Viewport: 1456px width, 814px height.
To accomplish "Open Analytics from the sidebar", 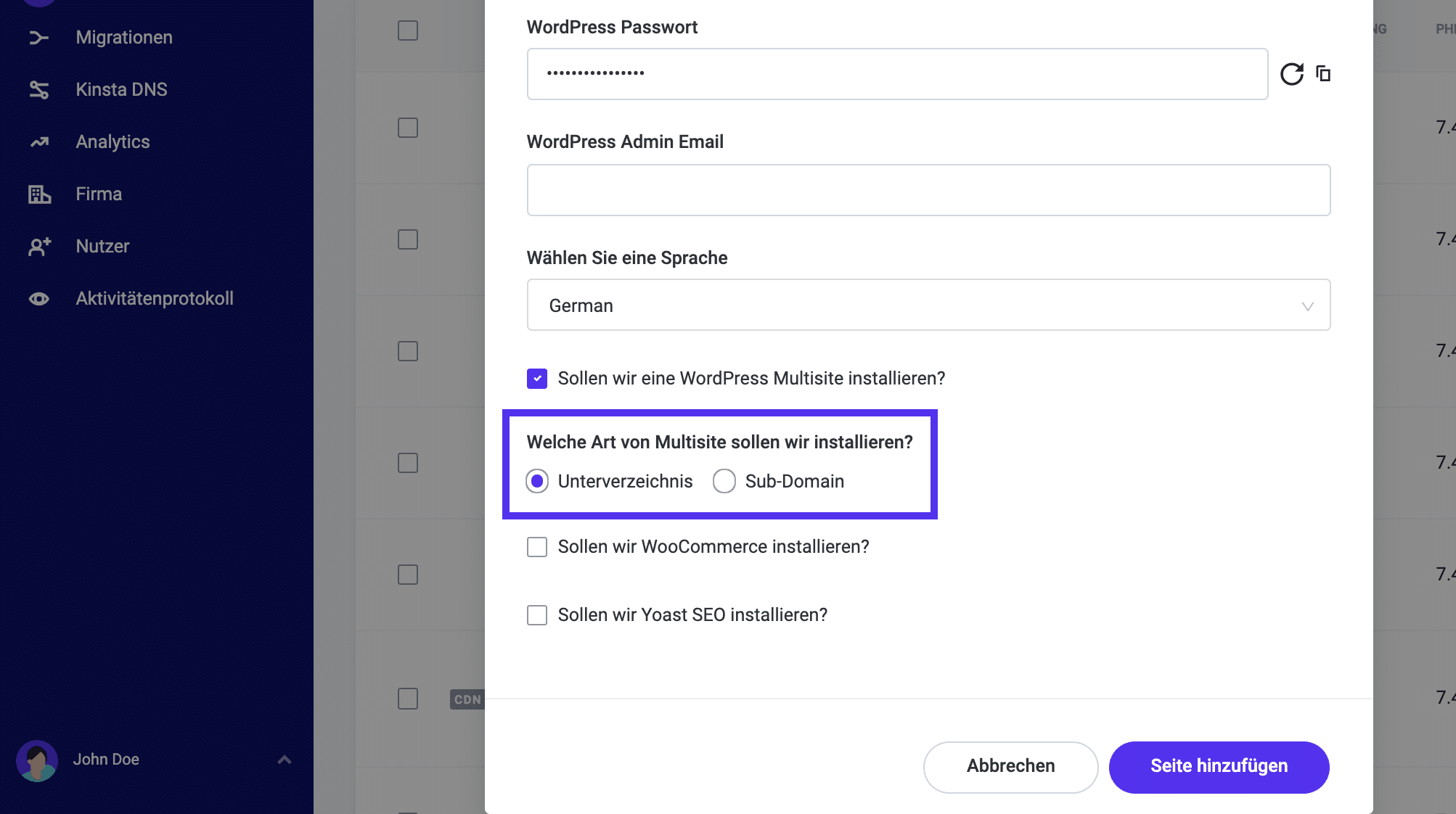I will (x=112, y=141).
